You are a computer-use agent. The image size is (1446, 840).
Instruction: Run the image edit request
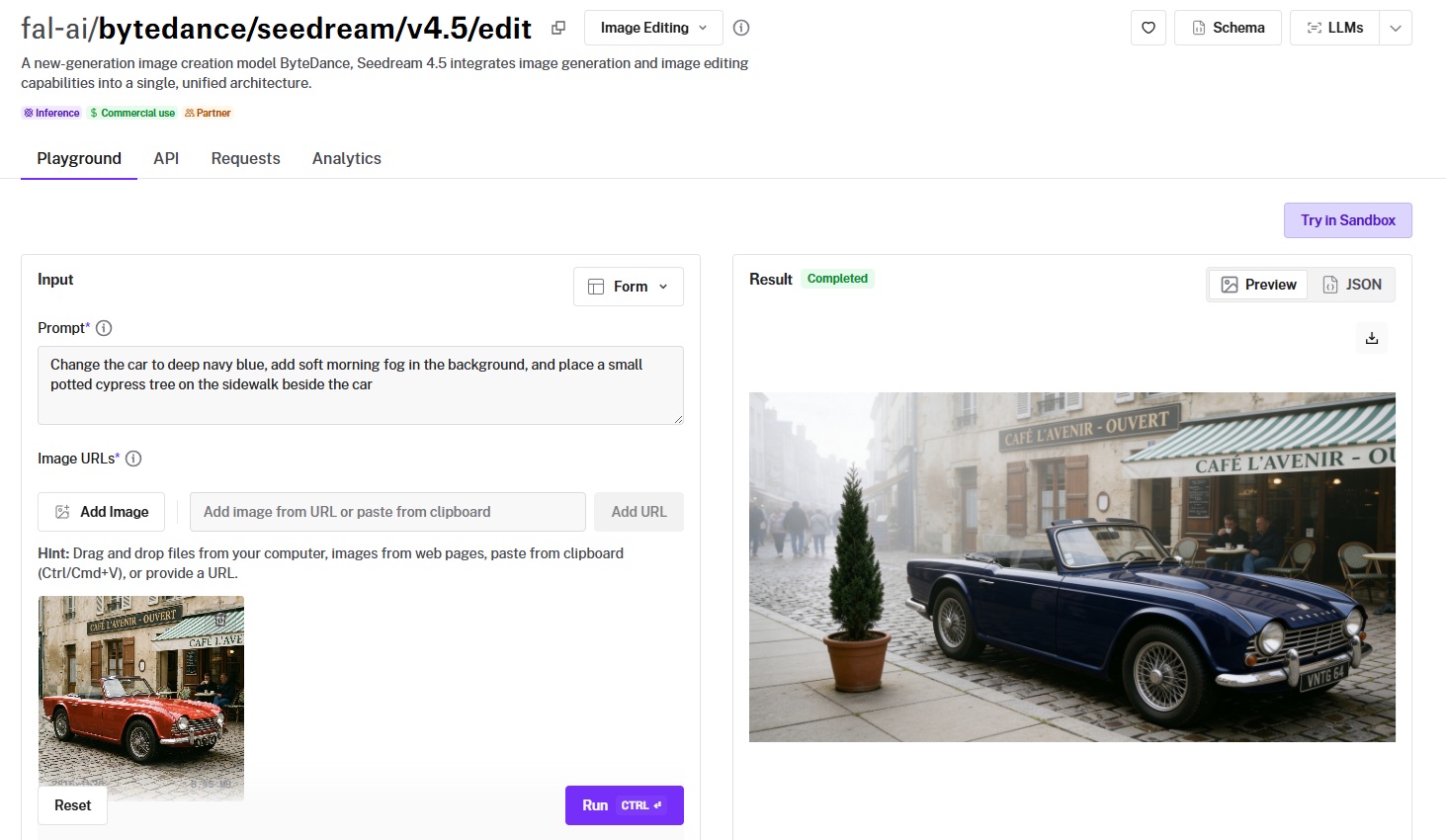pyautogui.click(x=624, y=805)
